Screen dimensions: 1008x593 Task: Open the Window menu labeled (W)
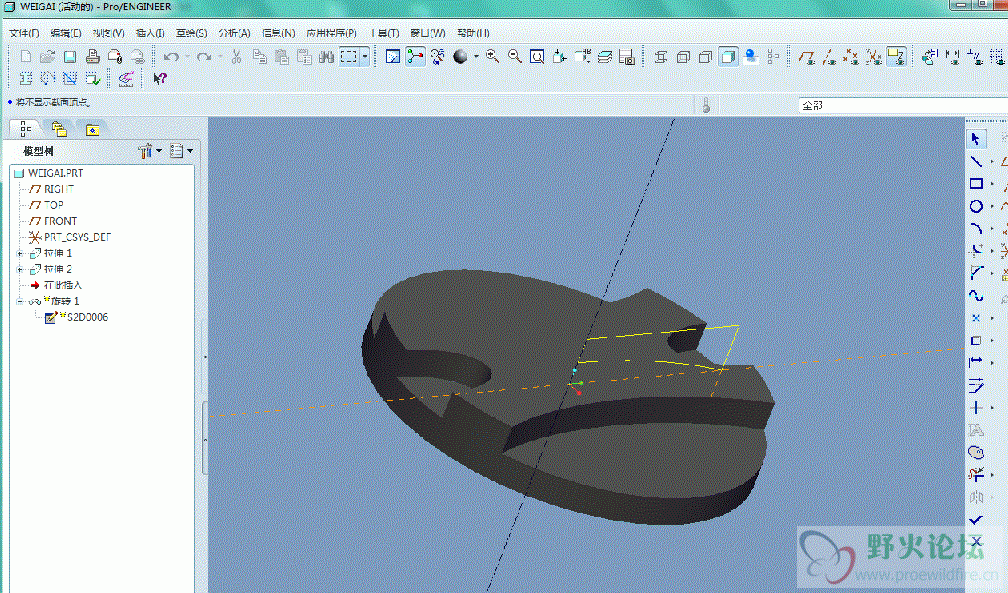coord(428,33)
